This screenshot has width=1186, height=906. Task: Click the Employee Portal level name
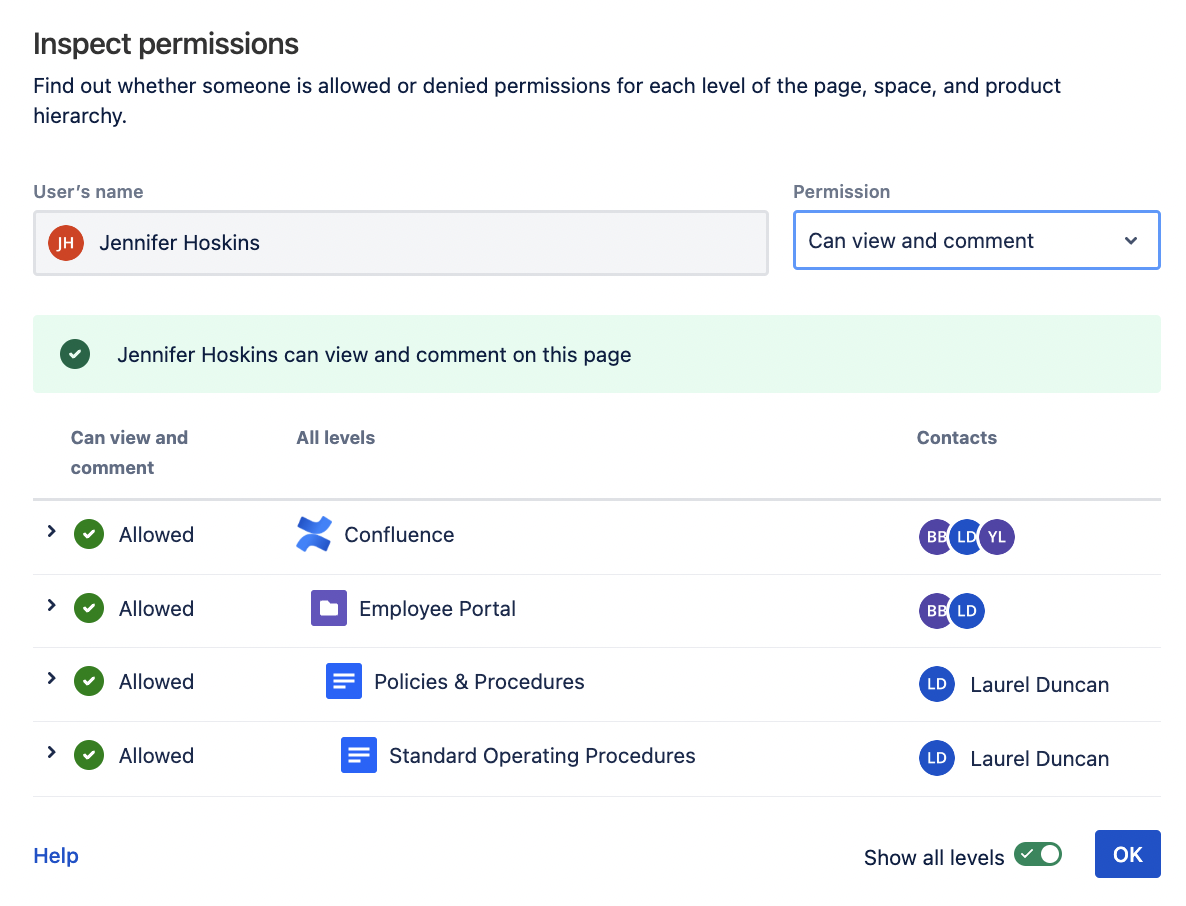click(x=437, y=609)
